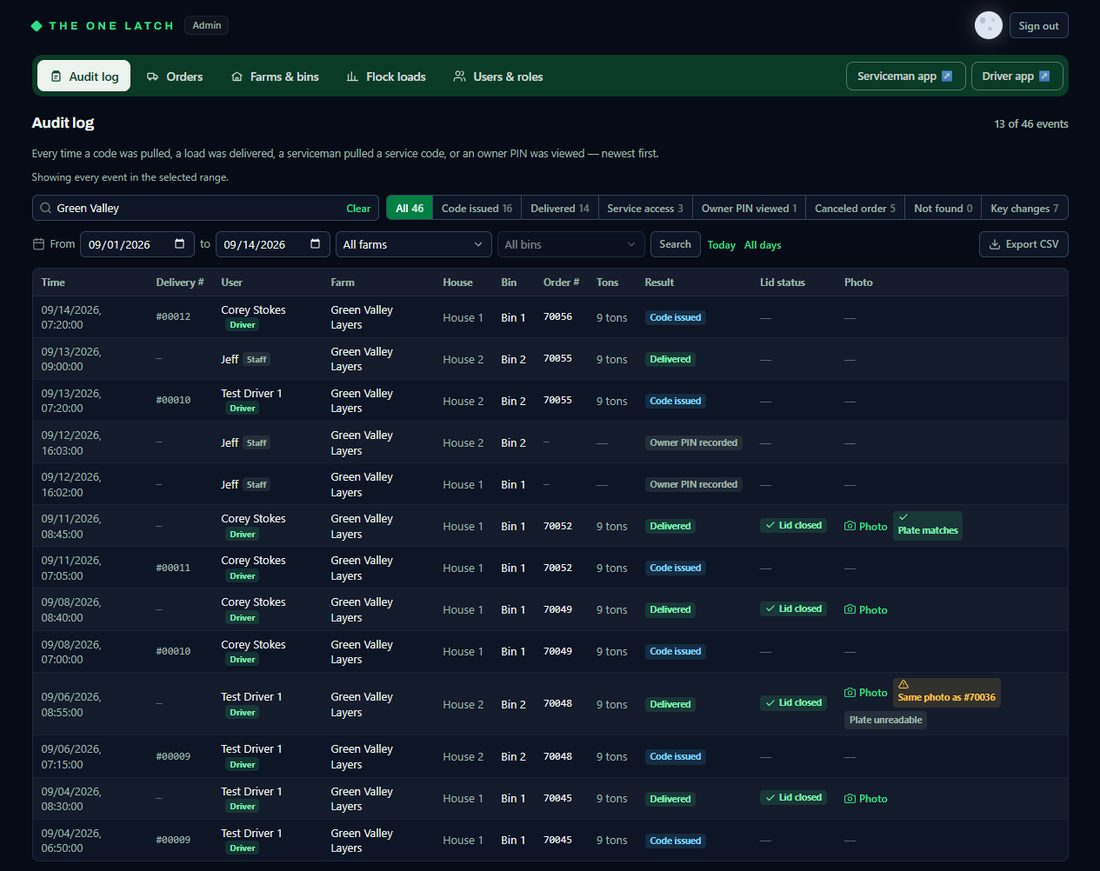Screen dimensions: 1100x871
Task: Click Lid status column header
Action: (782, 282)
